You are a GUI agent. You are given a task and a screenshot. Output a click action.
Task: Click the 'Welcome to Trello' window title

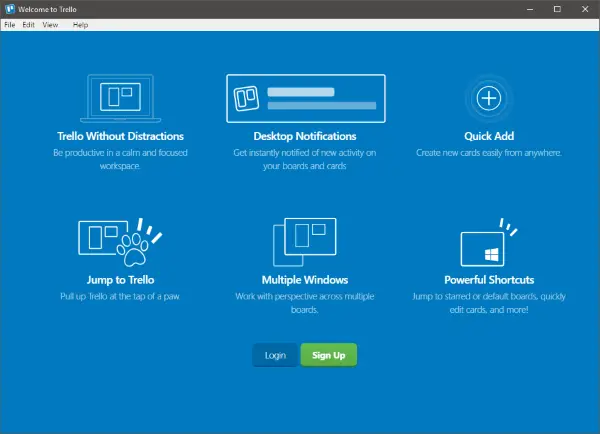47,9
